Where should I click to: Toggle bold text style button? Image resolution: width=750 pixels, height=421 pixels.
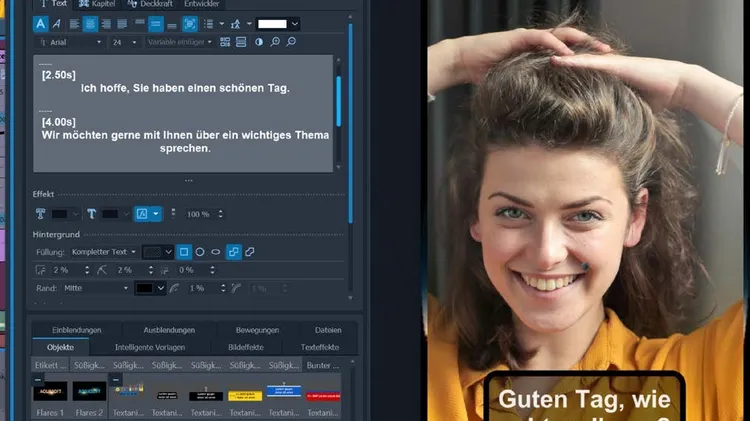41,23
